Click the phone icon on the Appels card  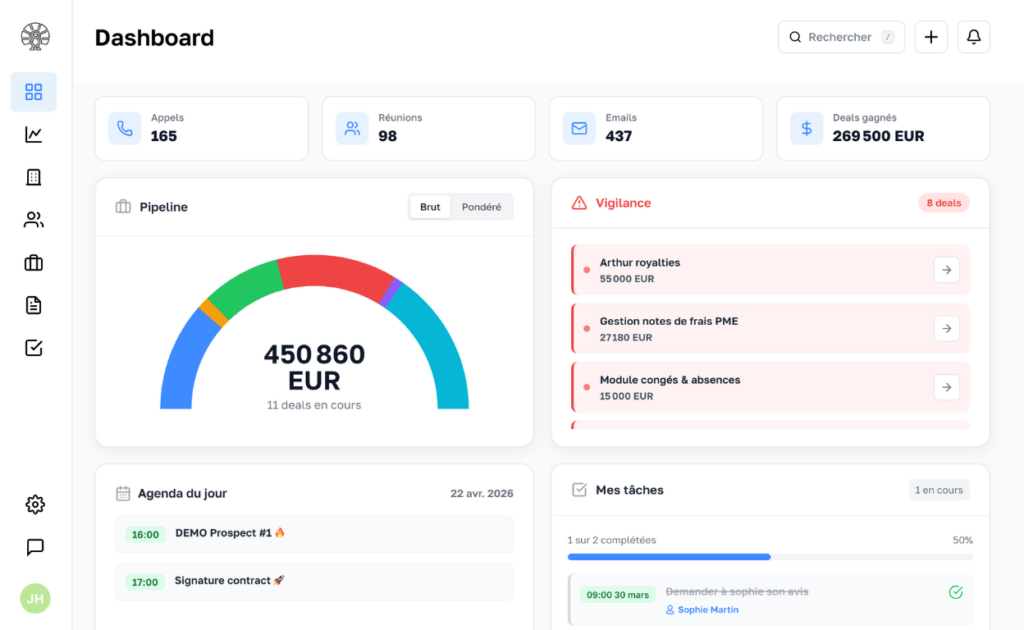[124, 128]
